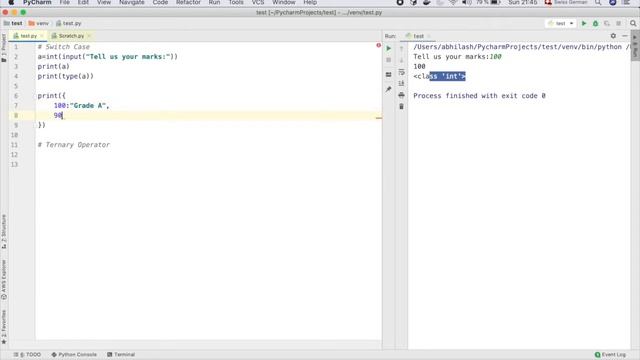Click the Wi-Fi icon in menu bar
This screenshot has width=640, height=360.
click(453, 2)
